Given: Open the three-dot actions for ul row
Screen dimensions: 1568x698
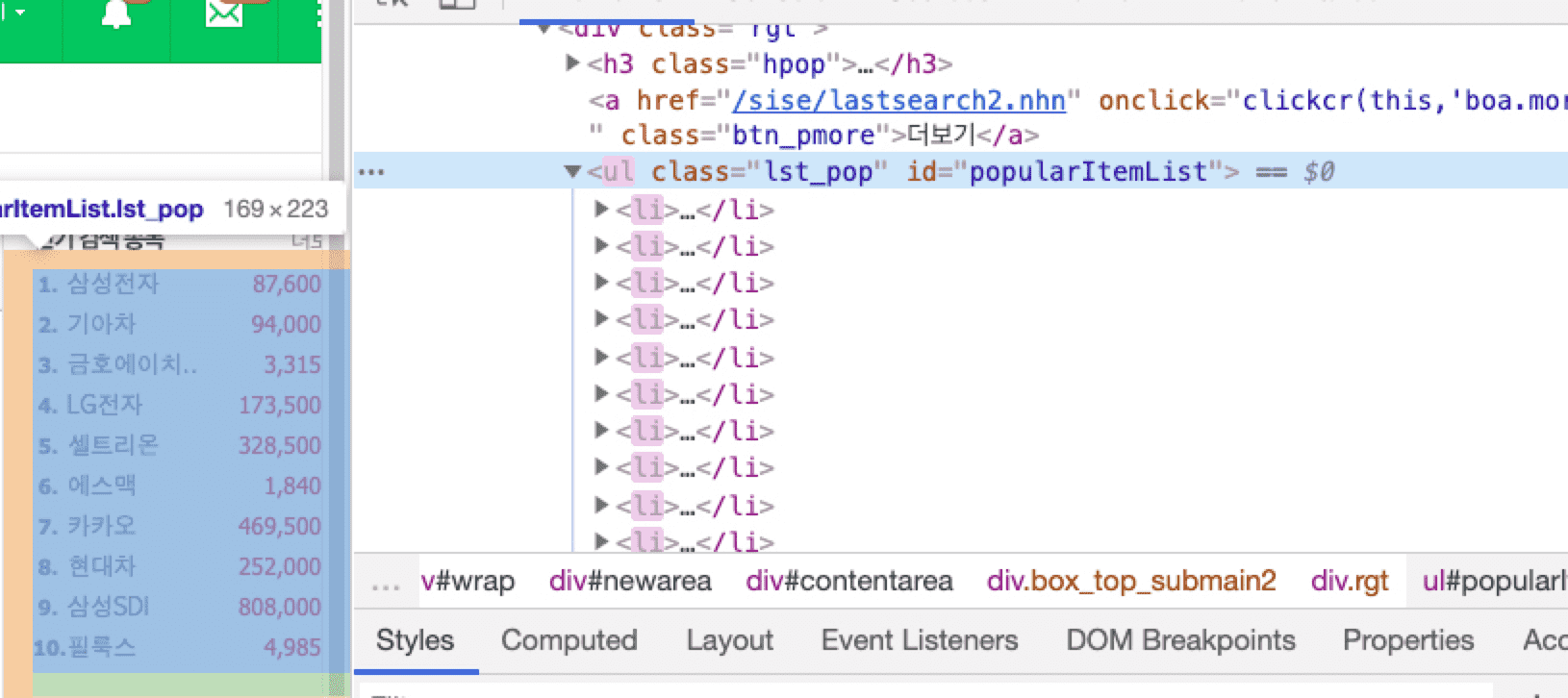Looking at the screenshot, I should coord(371,172).
